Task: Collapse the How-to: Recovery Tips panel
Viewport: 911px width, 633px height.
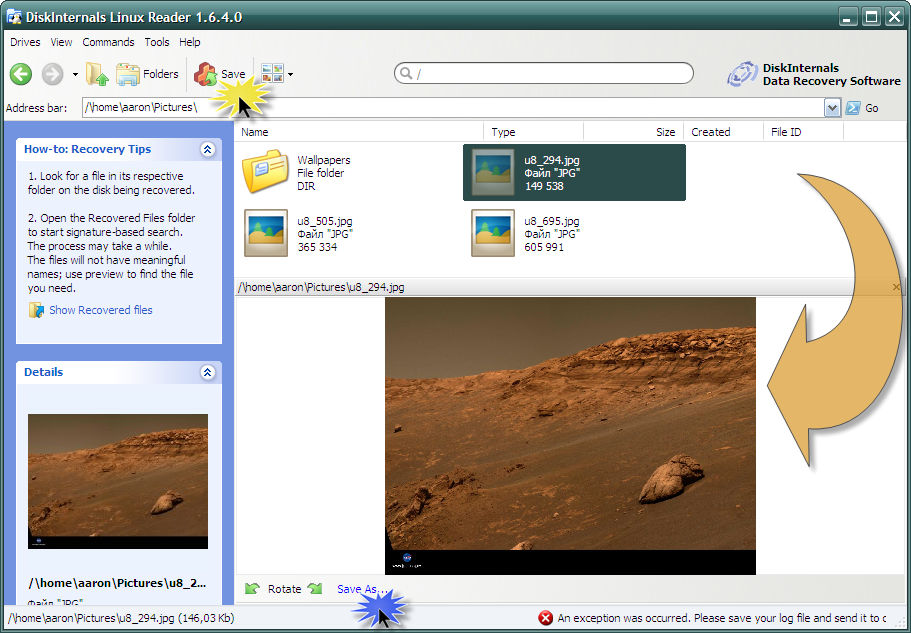Action: (207, 149)
